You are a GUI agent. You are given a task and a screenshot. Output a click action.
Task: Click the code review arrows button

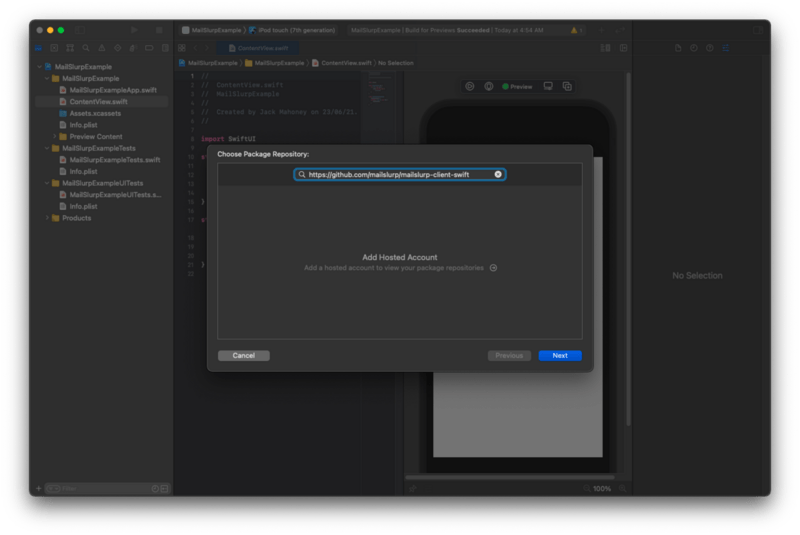[x=620, y=30]
